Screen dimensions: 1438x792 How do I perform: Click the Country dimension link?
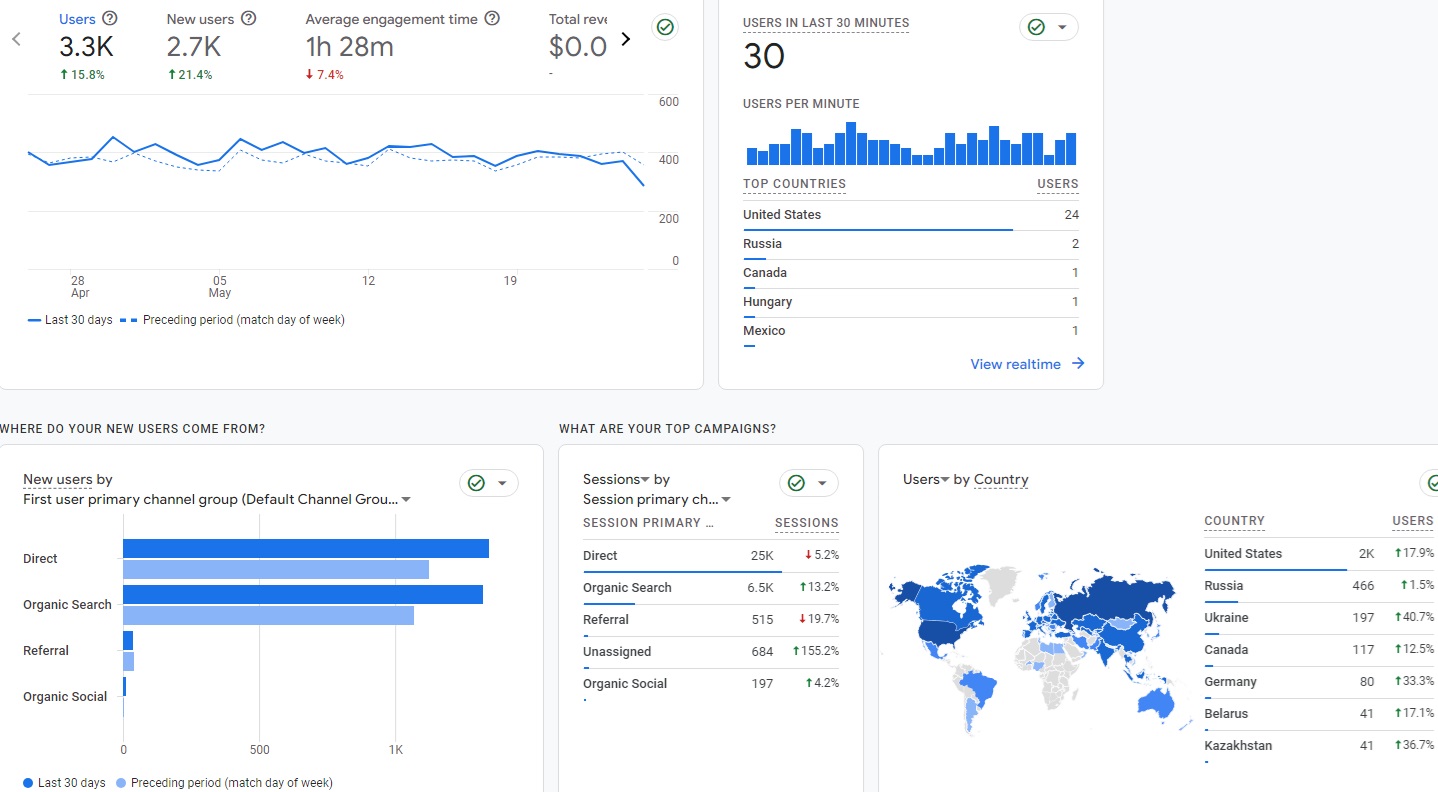click(x=1001, y=479)
